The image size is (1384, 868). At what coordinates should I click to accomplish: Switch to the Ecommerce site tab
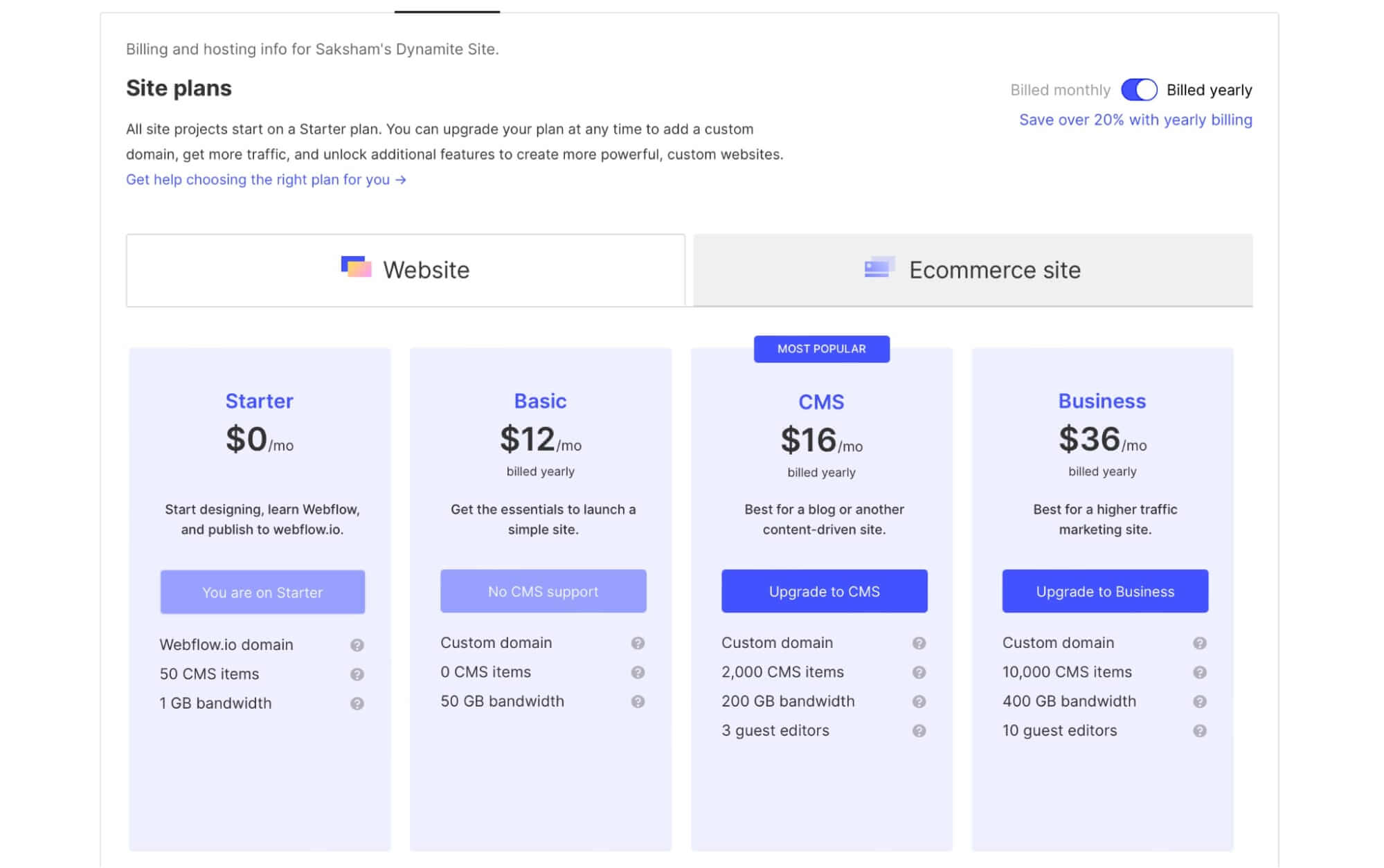[973, 270]
